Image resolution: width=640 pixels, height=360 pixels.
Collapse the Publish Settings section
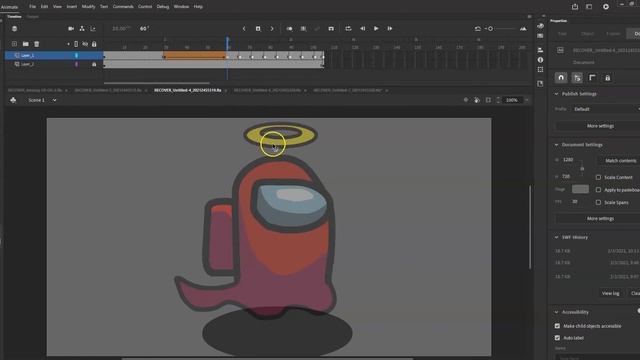[556, 94]
